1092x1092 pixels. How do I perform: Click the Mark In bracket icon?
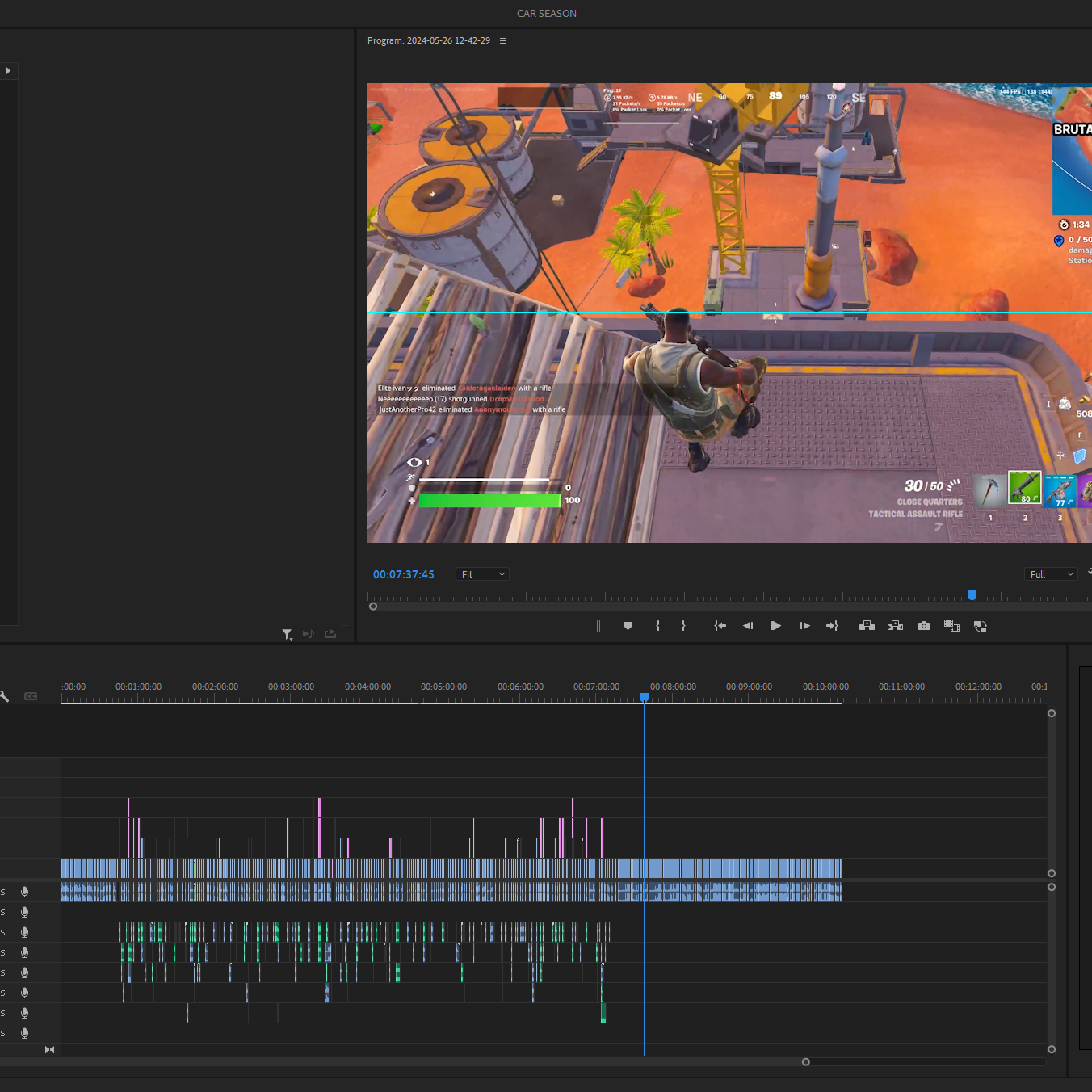pos(657,626)
